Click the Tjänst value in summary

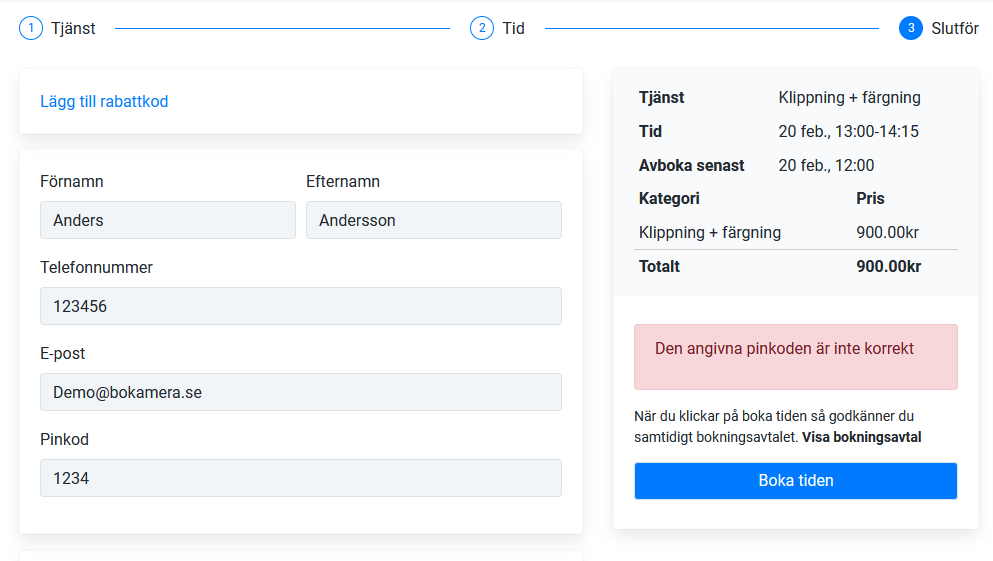click(x=849, y=98)
